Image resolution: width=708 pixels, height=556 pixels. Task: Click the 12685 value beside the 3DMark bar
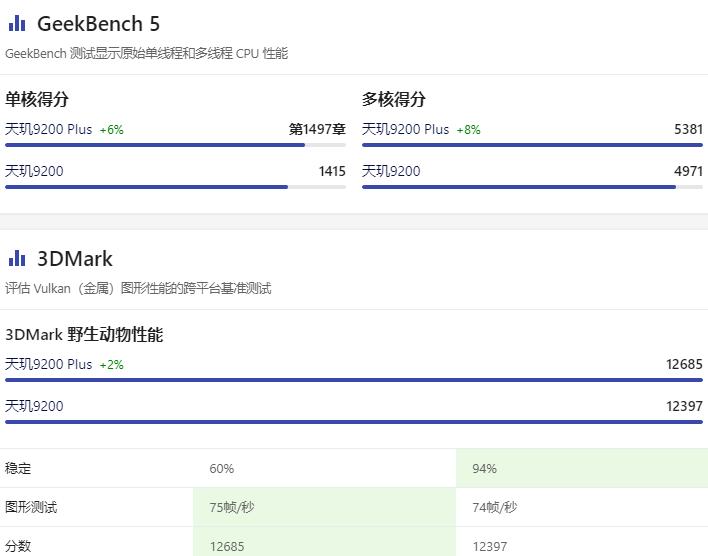coord(685,364)
